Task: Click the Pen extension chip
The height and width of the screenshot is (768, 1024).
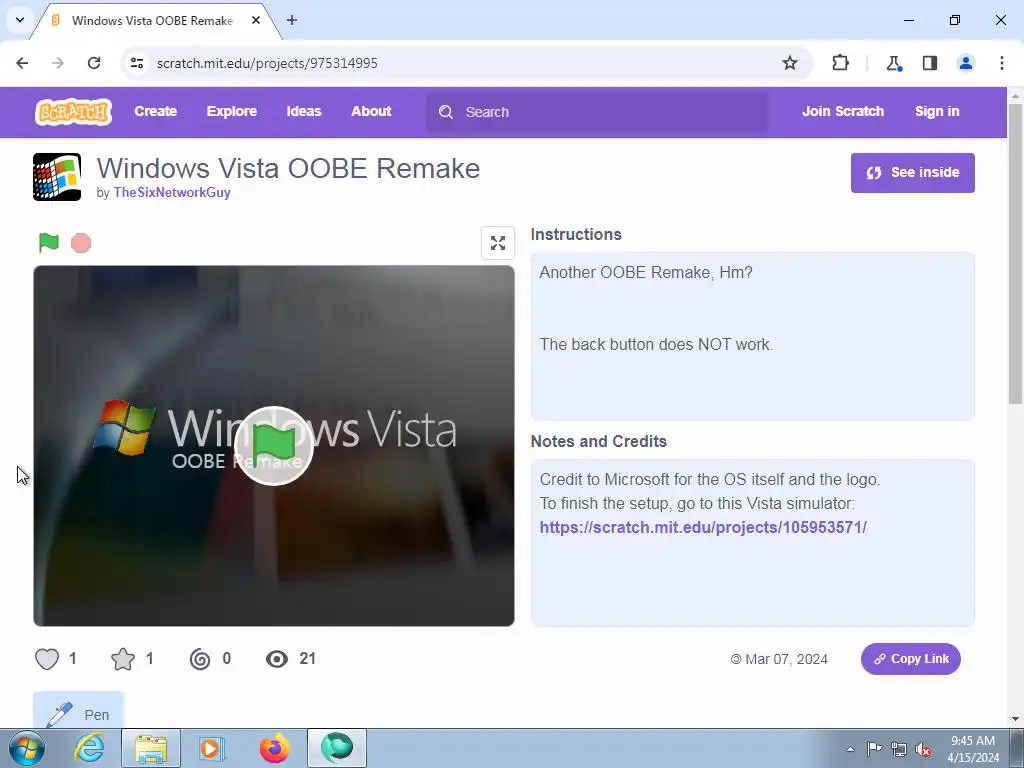Action: (x=78, y=712)
